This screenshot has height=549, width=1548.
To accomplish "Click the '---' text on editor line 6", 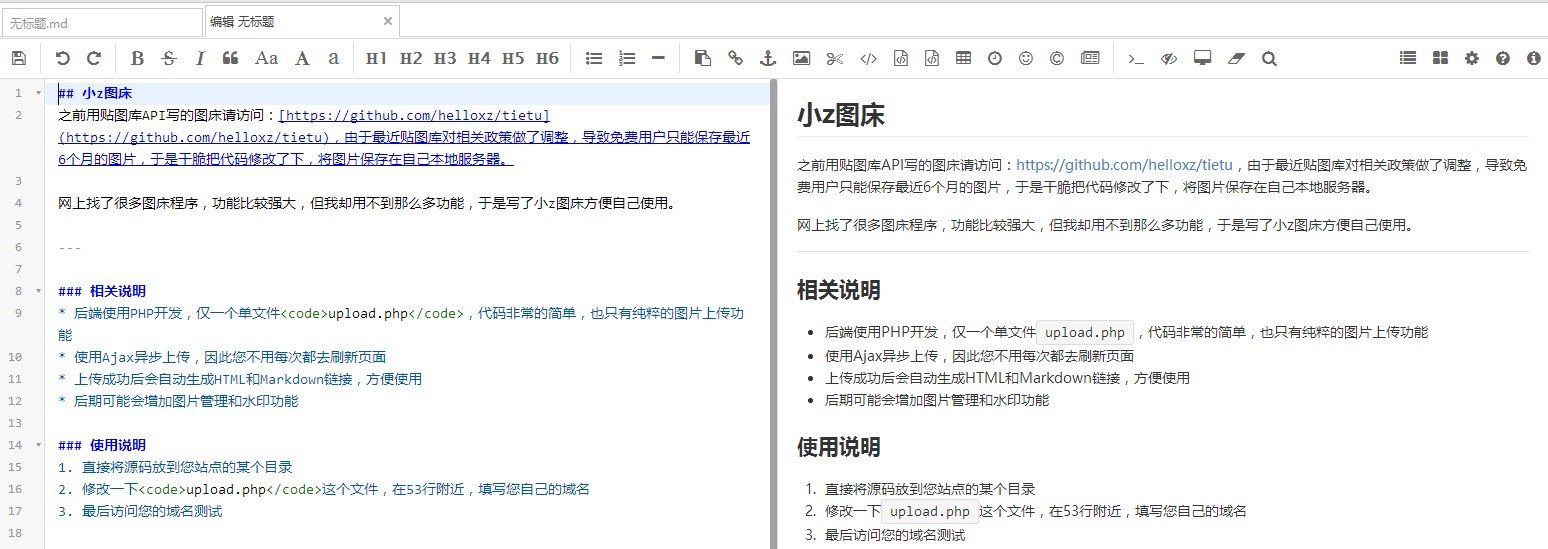I will pos(70,248).
